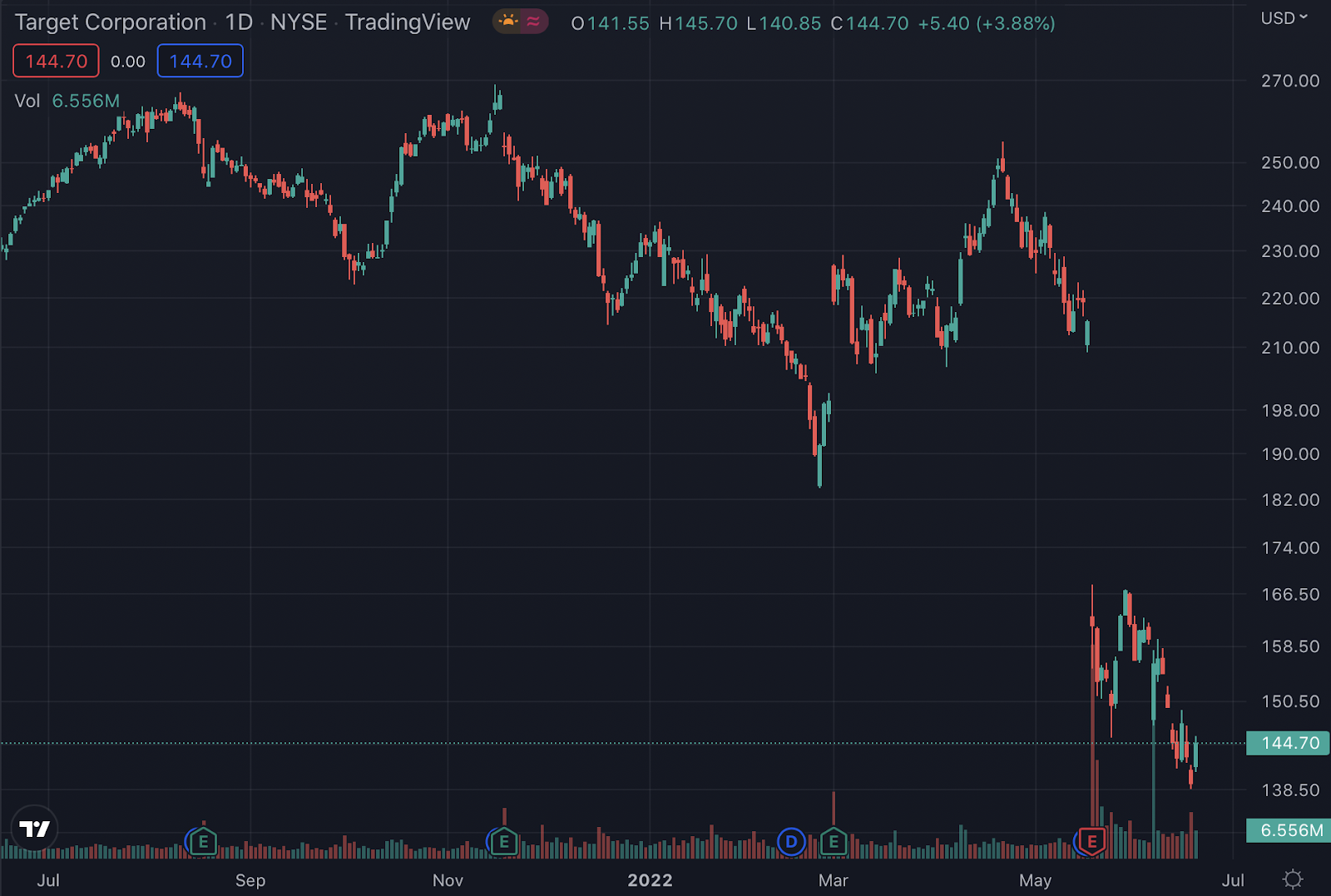Click the 0.00 spread value
Viewport: 1331px width, 896px height.
128,62
